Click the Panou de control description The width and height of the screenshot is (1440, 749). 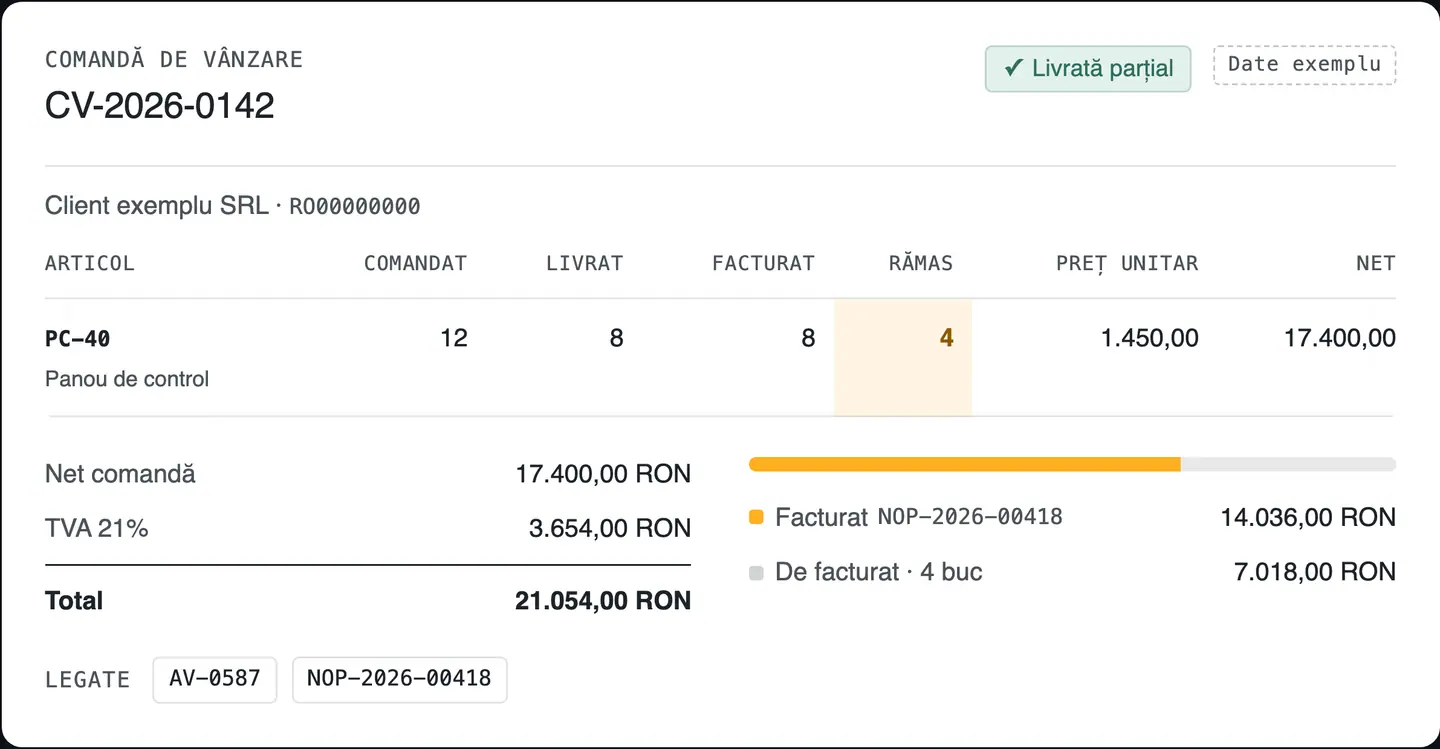click(x=127, y=379)
